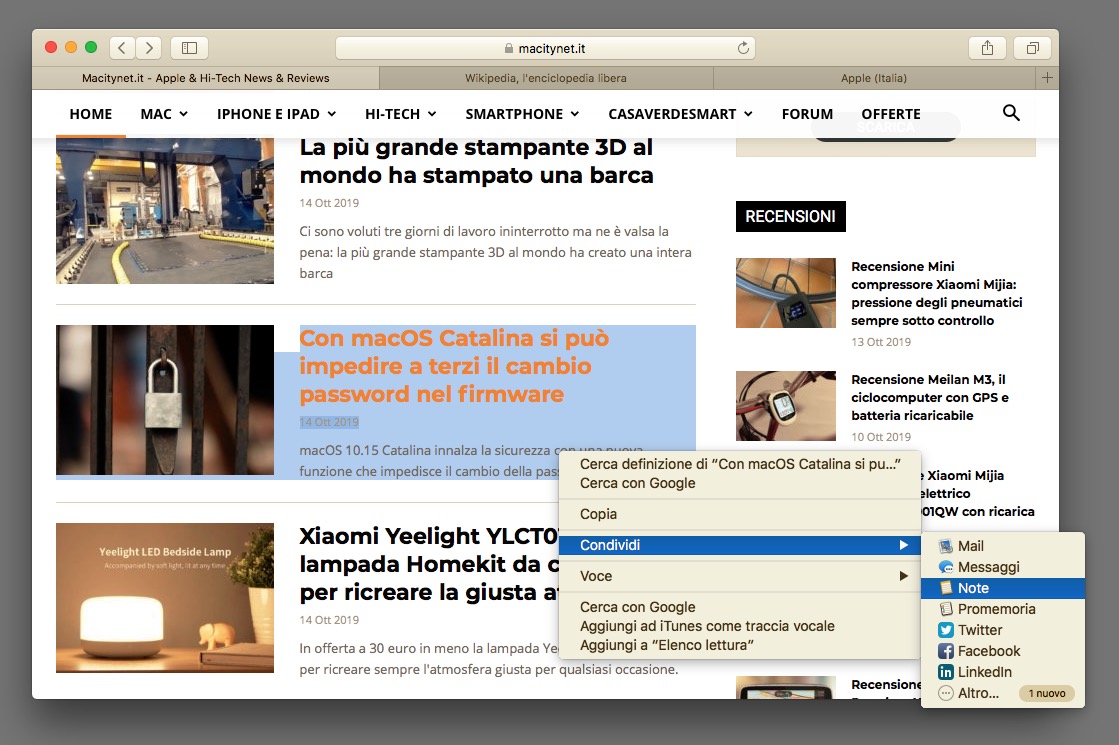The height and width of the screenshot is (745, 1119).
Task: Click the Twitter bird icon in share submenu
Action: tap(946, 630)
